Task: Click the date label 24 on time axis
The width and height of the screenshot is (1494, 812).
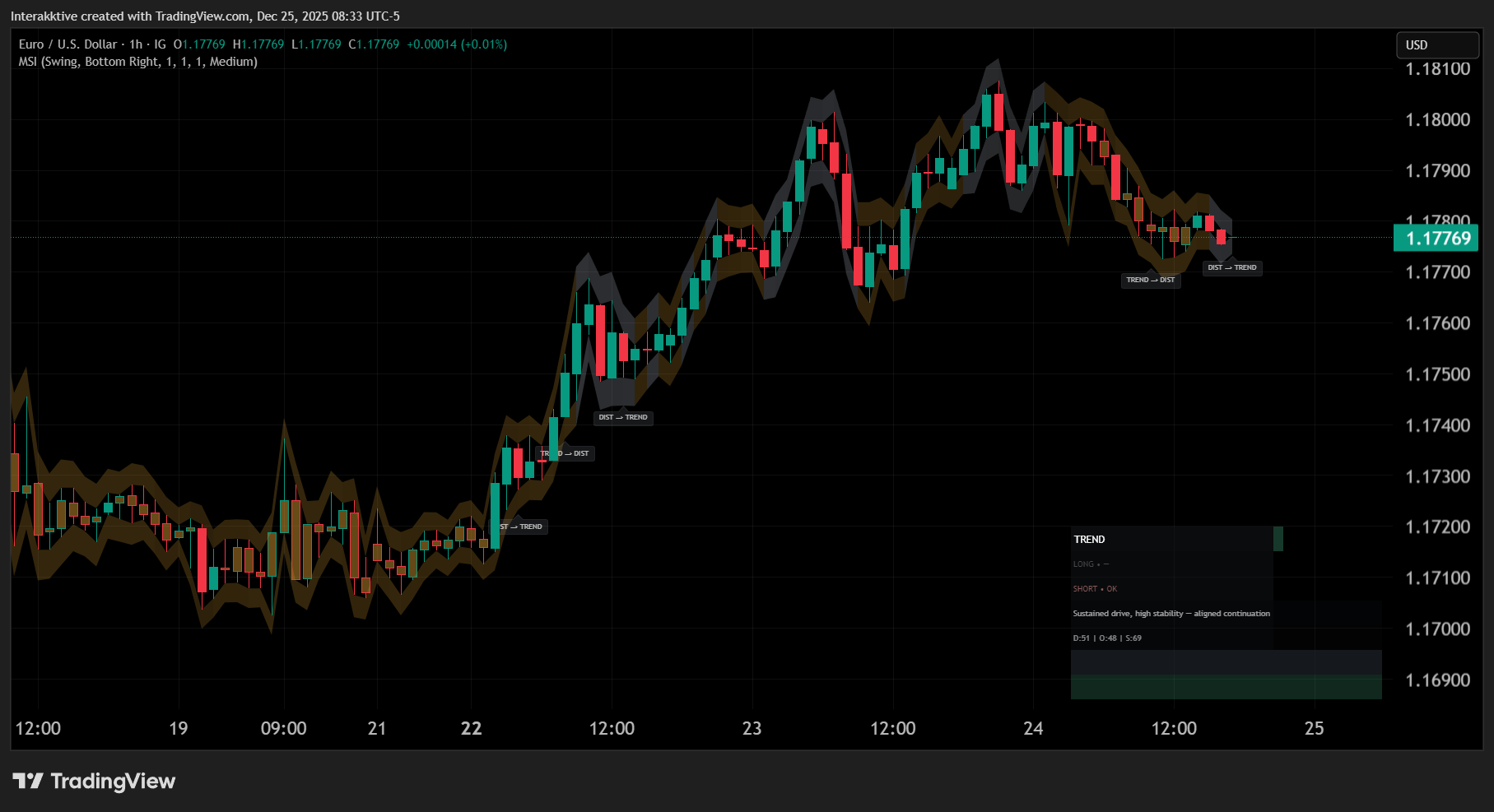Action: [x=1033, y=728]
